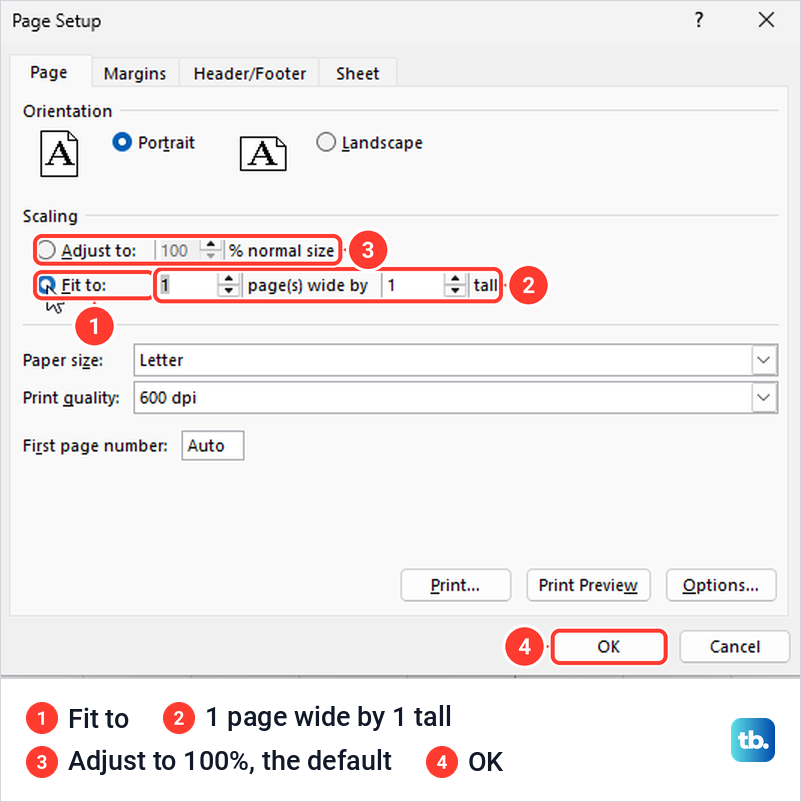Expand the Print quality dropdown arrow
This screenshot has width=801, height=802.
pos(764,397)
